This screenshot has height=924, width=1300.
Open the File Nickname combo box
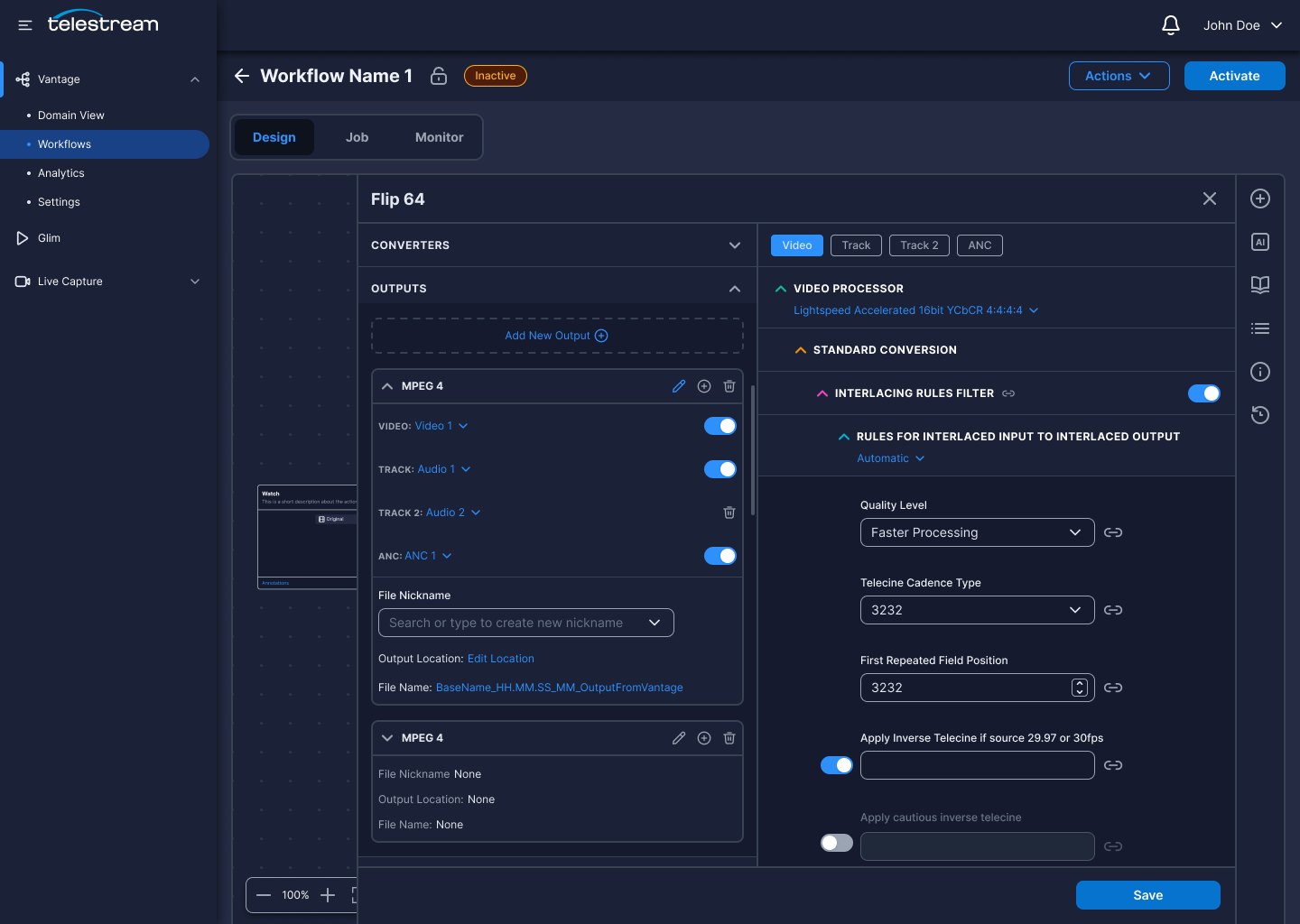(526, 623)
